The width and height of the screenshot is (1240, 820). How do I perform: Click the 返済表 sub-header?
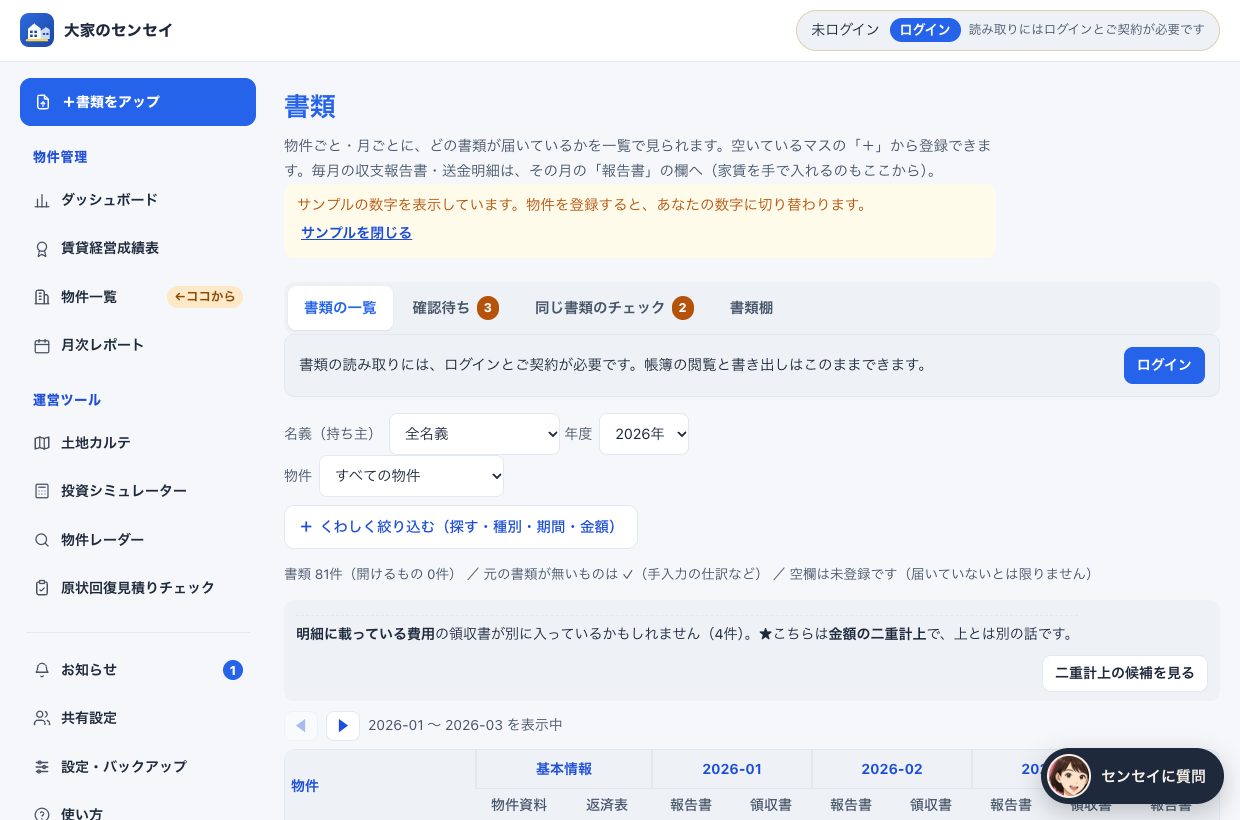(607, 805)
